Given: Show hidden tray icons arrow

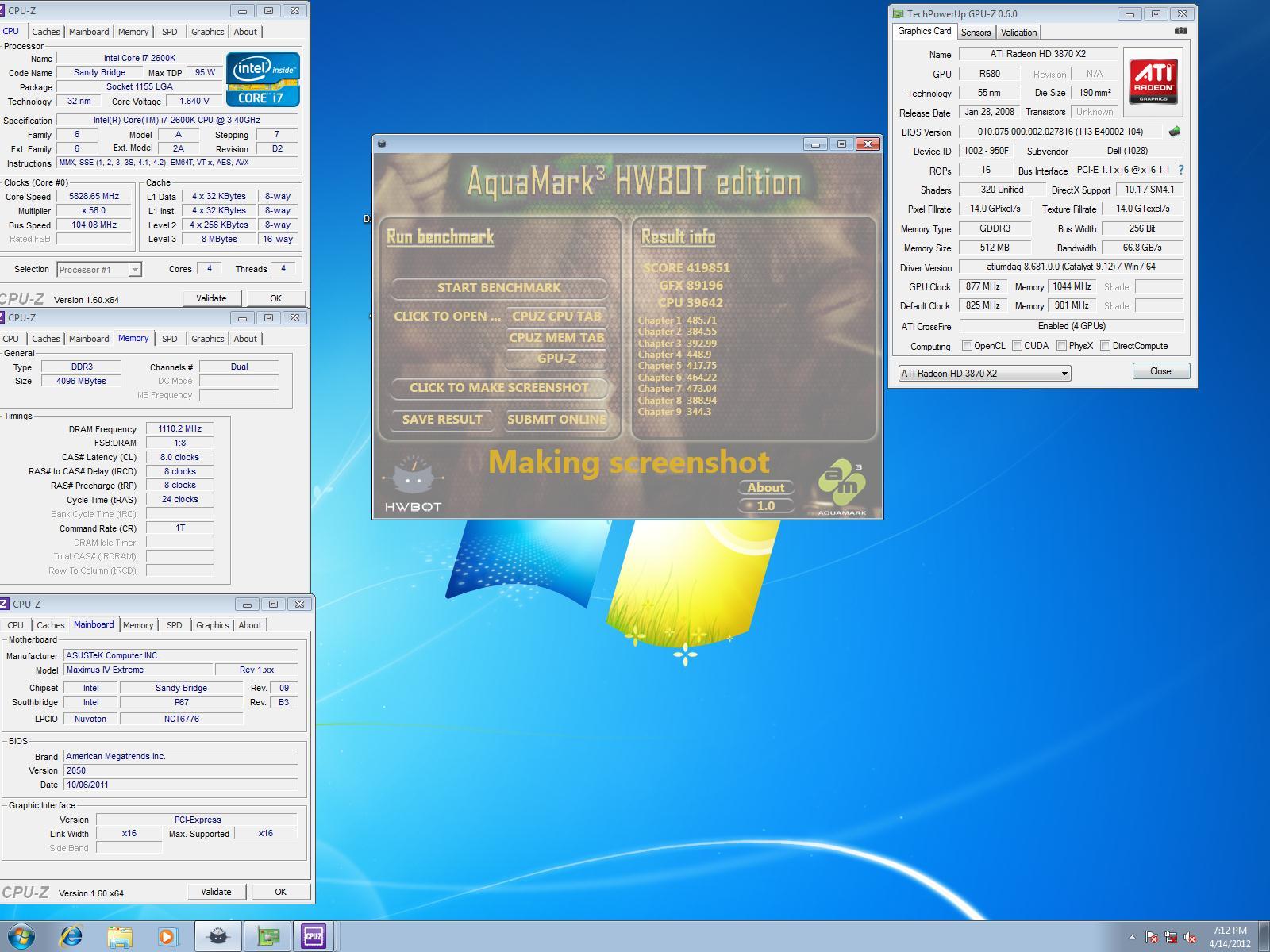Looking at the screenshot, I should pyautogui.click(x=1133, y=937).
